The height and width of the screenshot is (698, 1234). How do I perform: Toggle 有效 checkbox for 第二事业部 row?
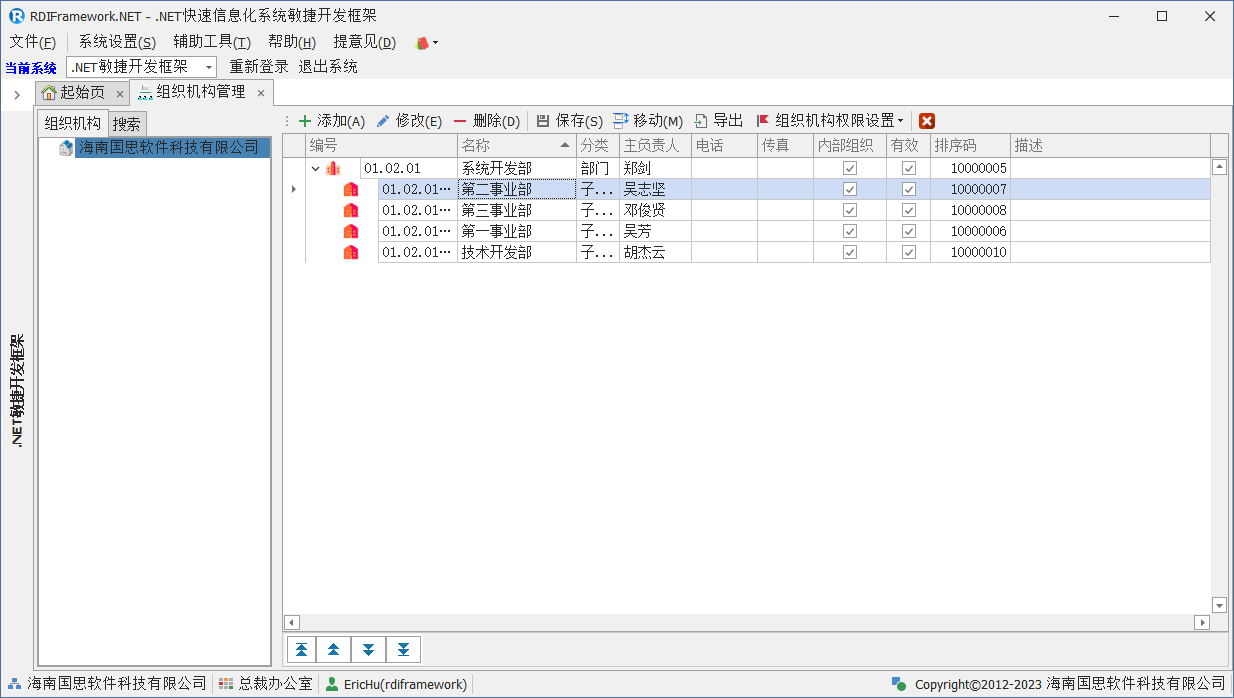(908, 189)
